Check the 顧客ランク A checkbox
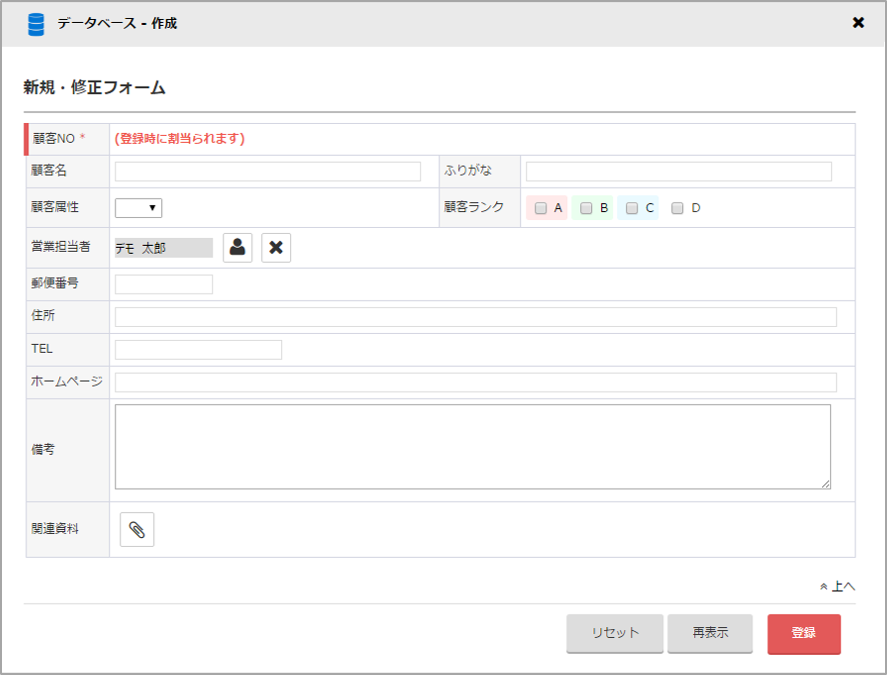 pos(541,208)
